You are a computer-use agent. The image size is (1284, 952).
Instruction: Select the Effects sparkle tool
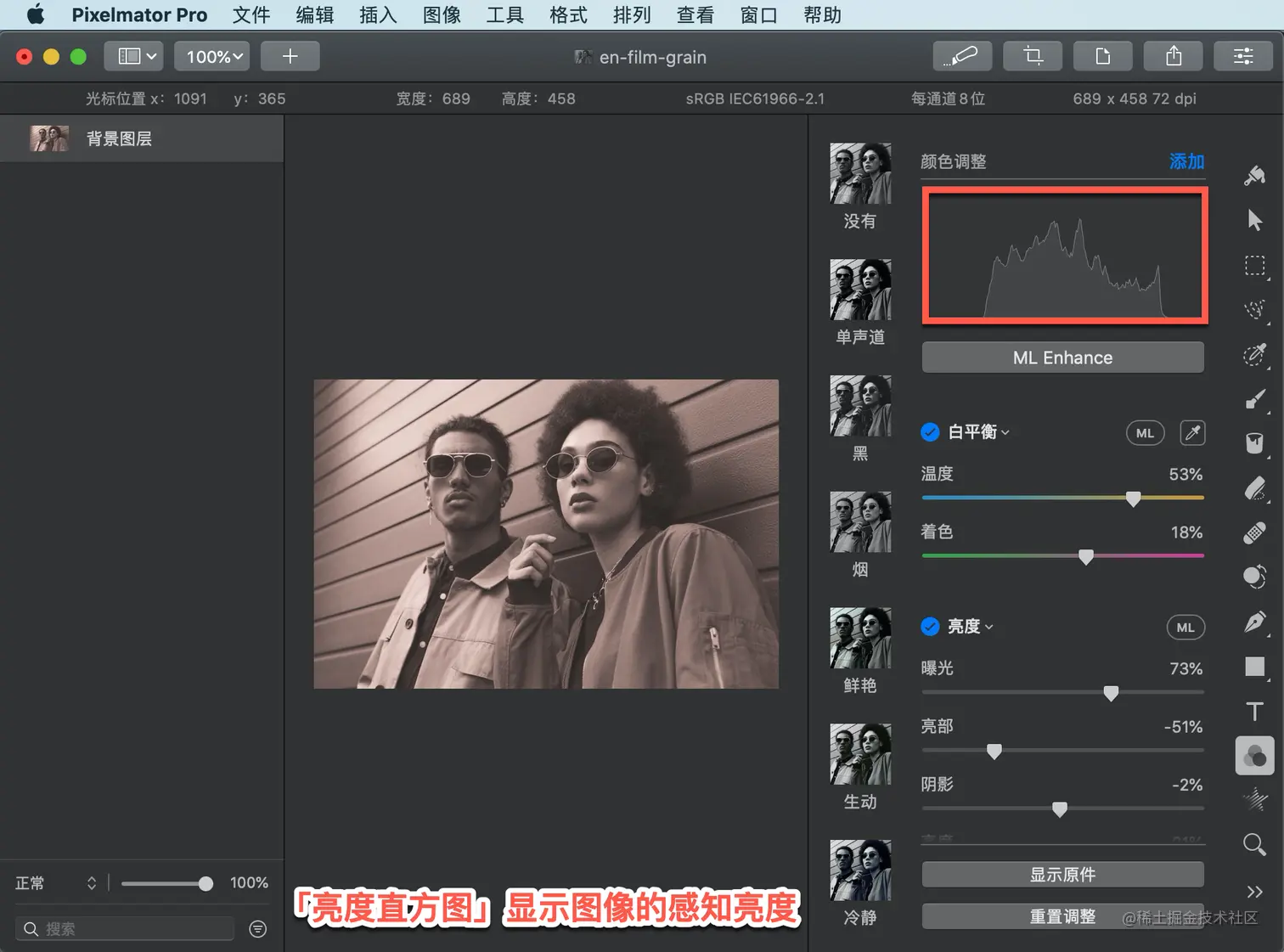coord(1254,800)
